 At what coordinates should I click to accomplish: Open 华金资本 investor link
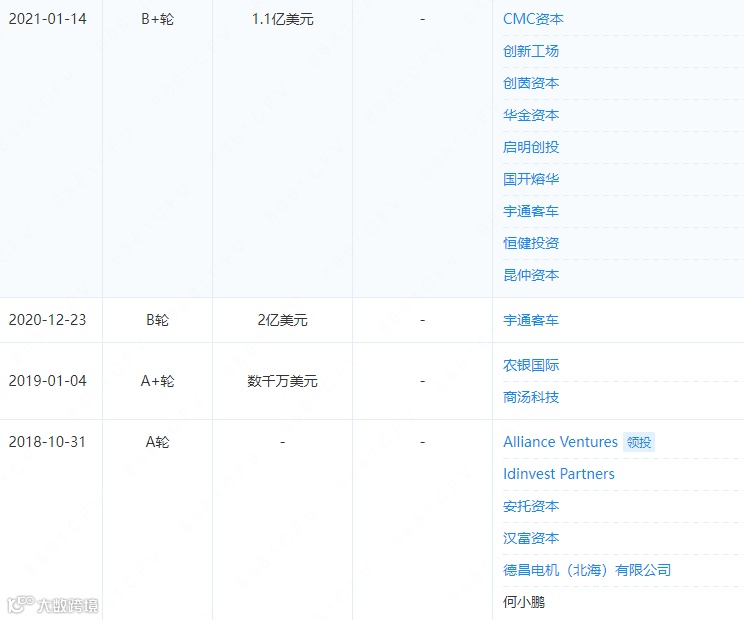coord(530,115)
